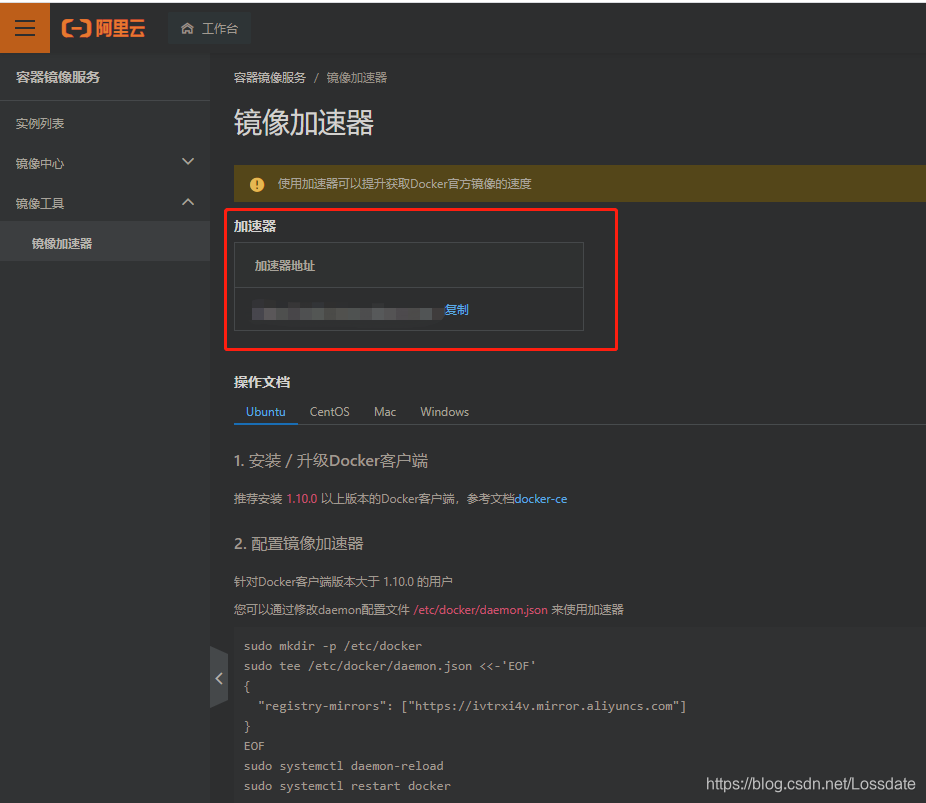Click the '1. 安装 / 升级Docker客户端' heading

coord(331,461)
